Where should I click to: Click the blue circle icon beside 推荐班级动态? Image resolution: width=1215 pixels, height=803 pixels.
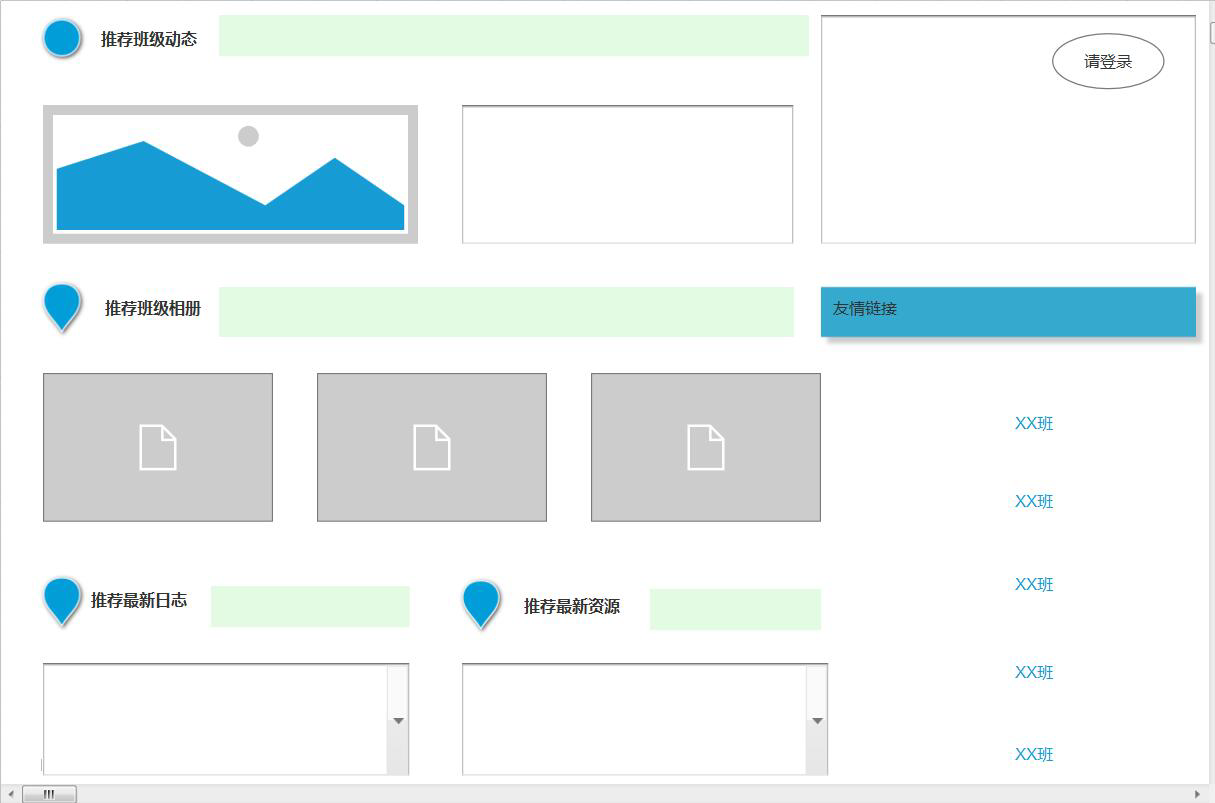coord(62,38)
